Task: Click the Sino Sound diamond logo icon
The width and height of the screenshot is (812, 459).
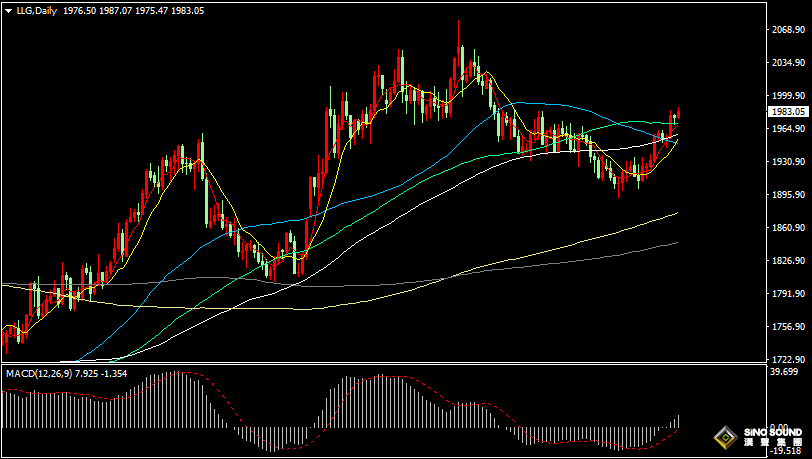Action: [x=722, y=437]
